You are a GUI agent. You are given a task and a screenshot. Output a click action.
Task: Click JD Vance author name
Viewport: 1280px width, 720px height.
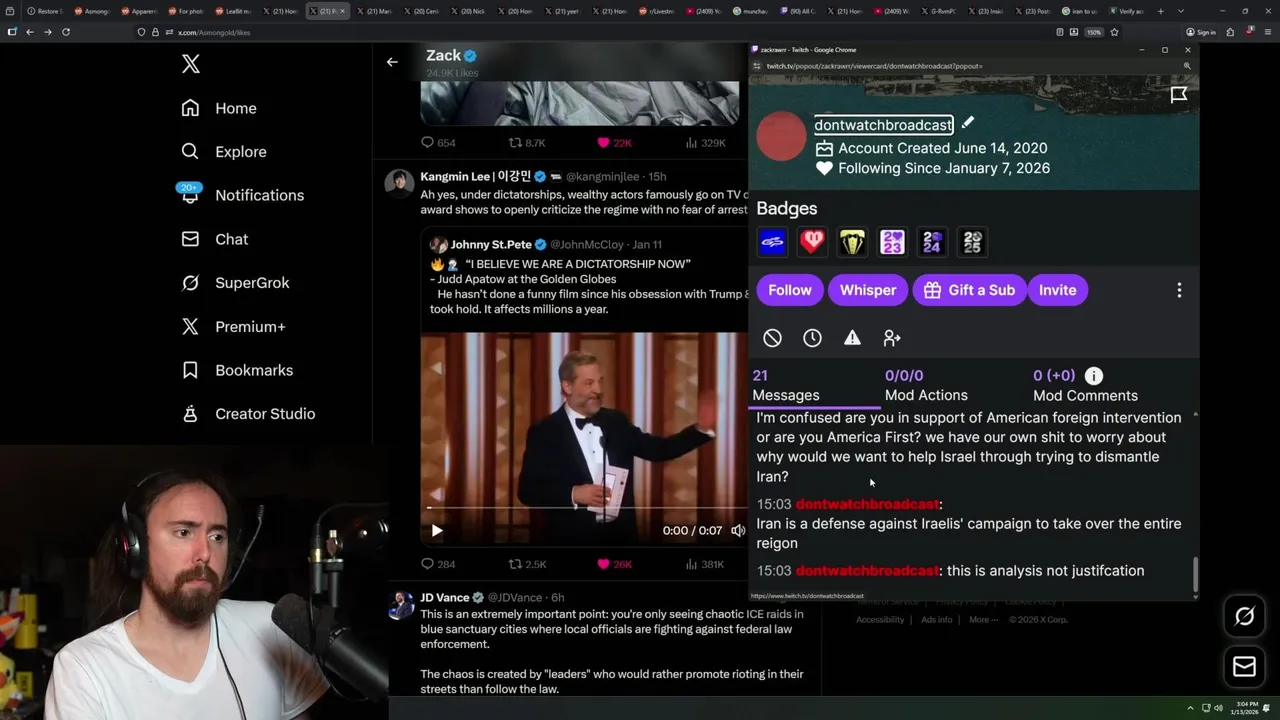[x=446, y=597]
